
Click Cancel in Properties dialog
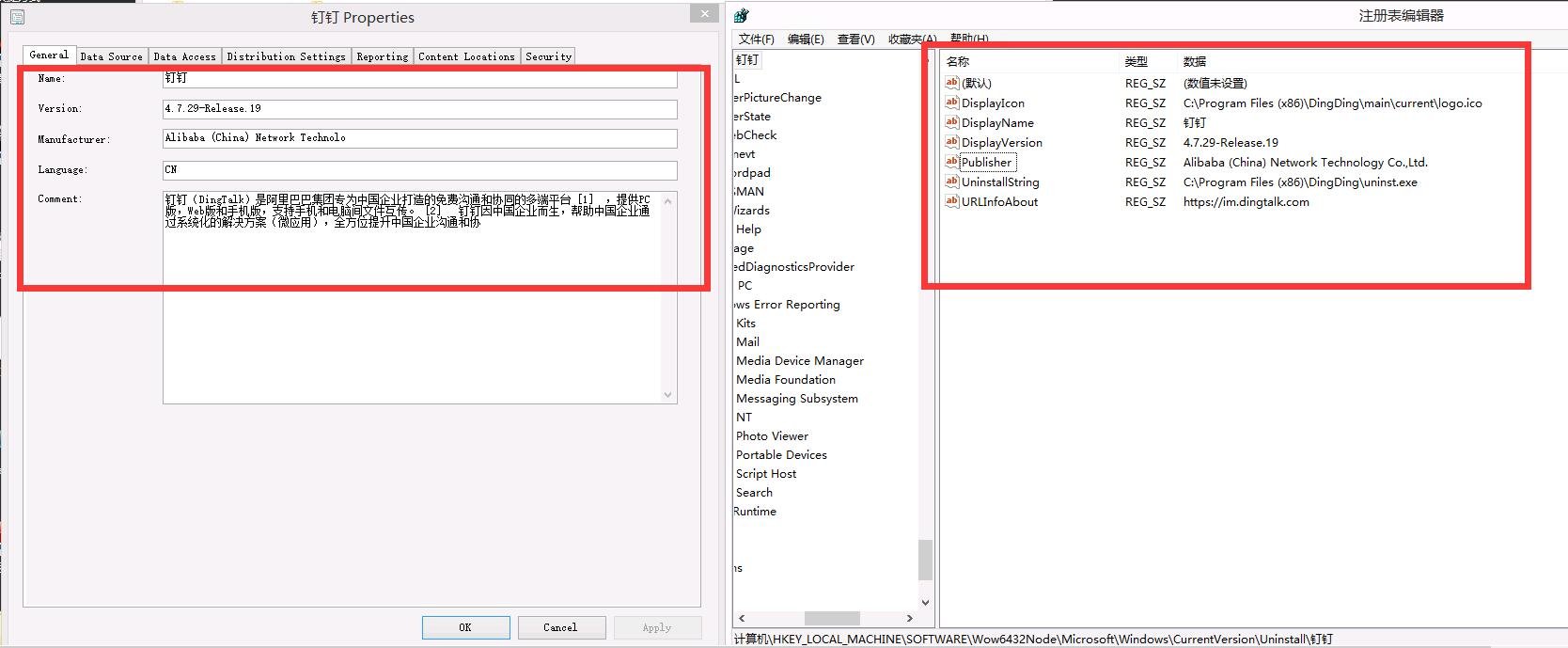(x=560, y=627)
